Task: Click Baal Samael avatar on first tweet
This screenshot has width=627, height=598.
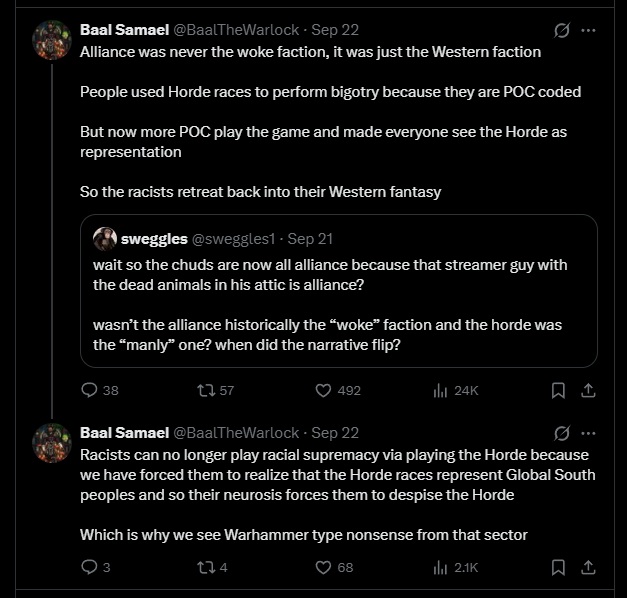Action: pos(52,40)
